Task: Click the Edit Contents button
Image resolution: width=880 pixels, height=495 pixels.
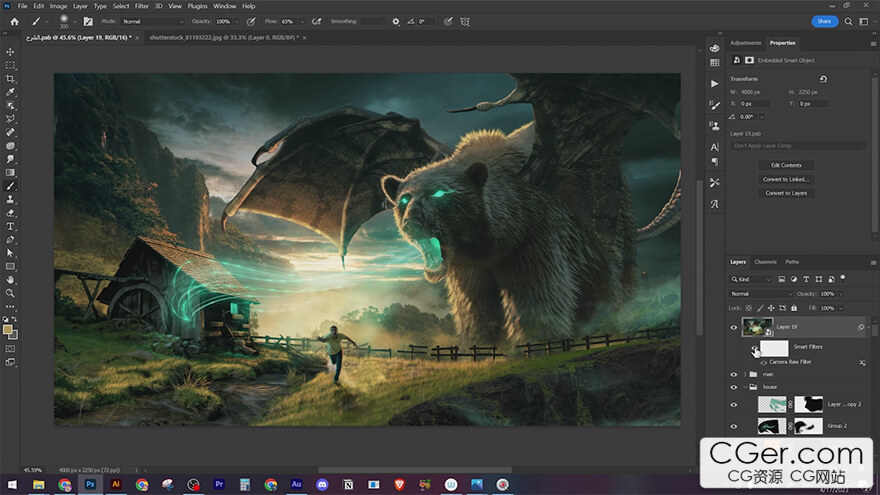Action: [x=786, y=166]
